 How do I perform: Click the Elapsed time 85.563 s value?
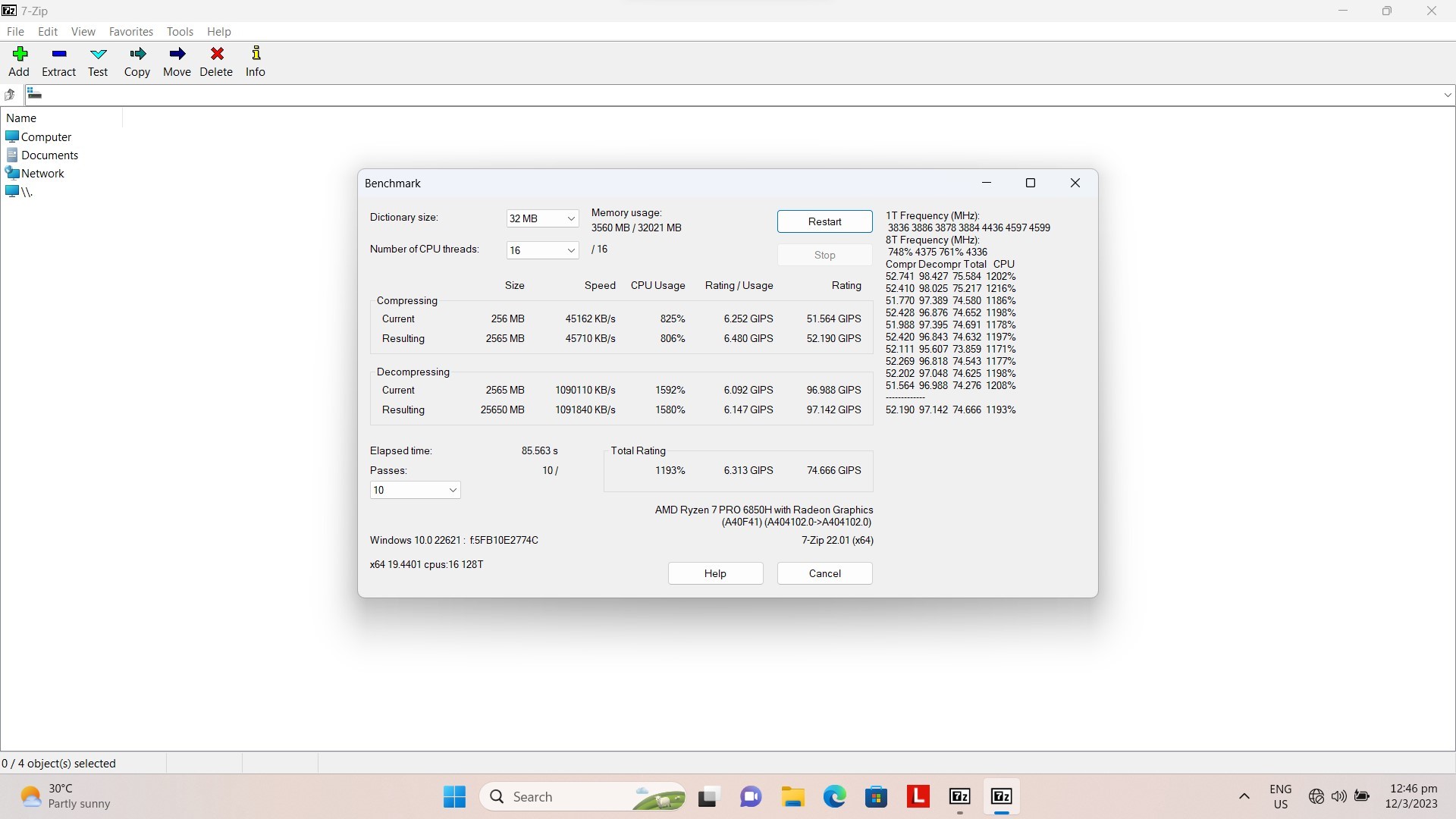click(x=539, y=451)
